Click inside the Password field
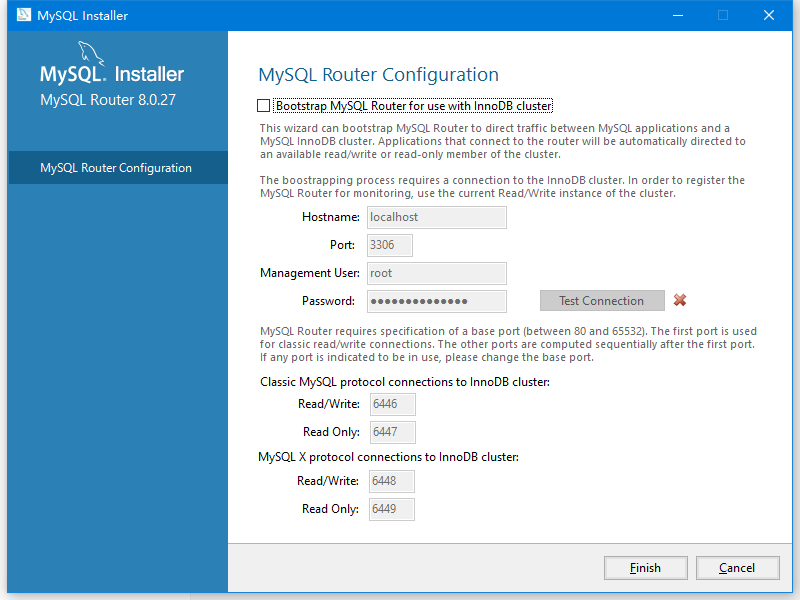The image size is (800, 600). tap(437, 302)
